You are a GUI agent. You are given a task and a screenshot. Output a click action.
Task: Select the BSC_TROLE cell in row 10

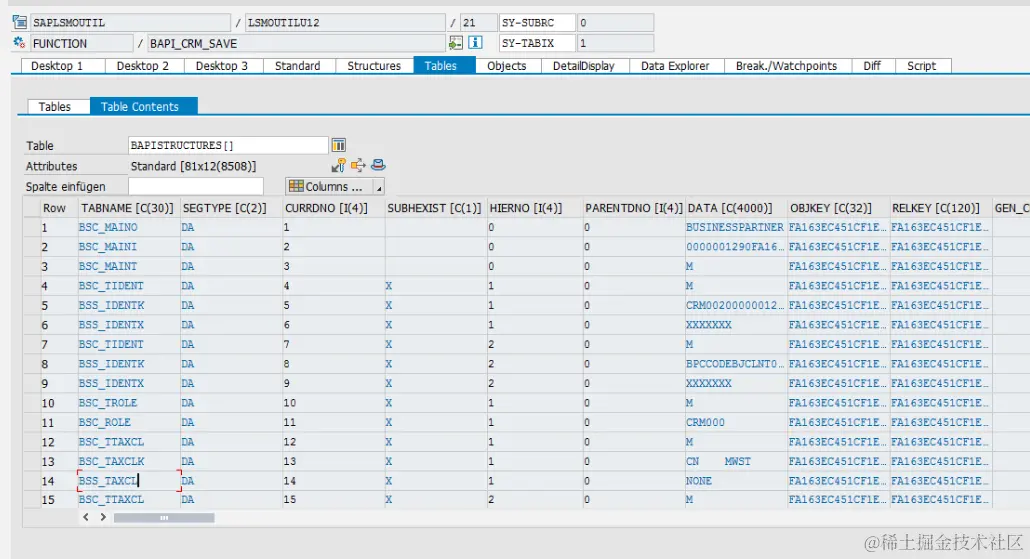tap(129, 403)
